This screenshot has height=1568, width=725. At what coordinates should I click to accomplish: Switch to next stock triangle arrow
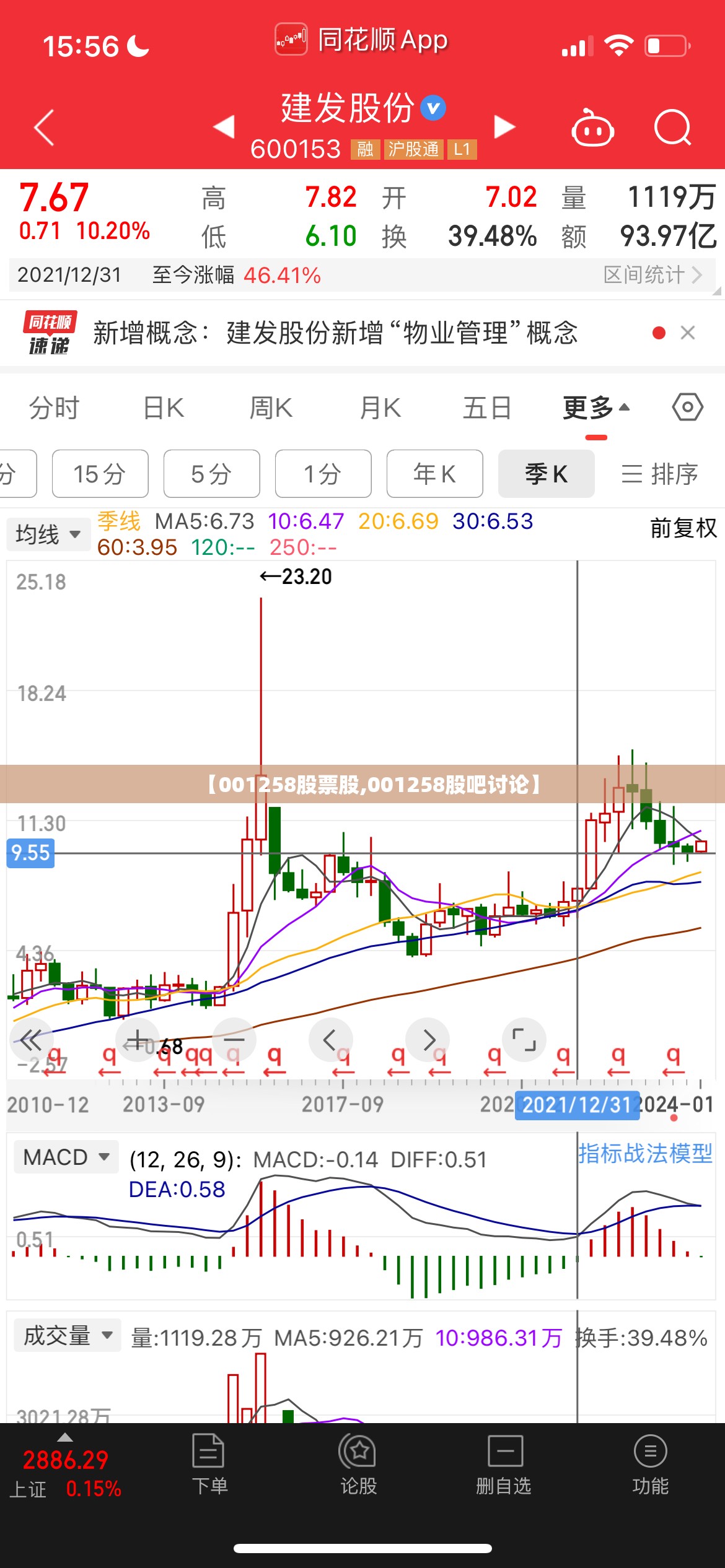click(504, 127)
